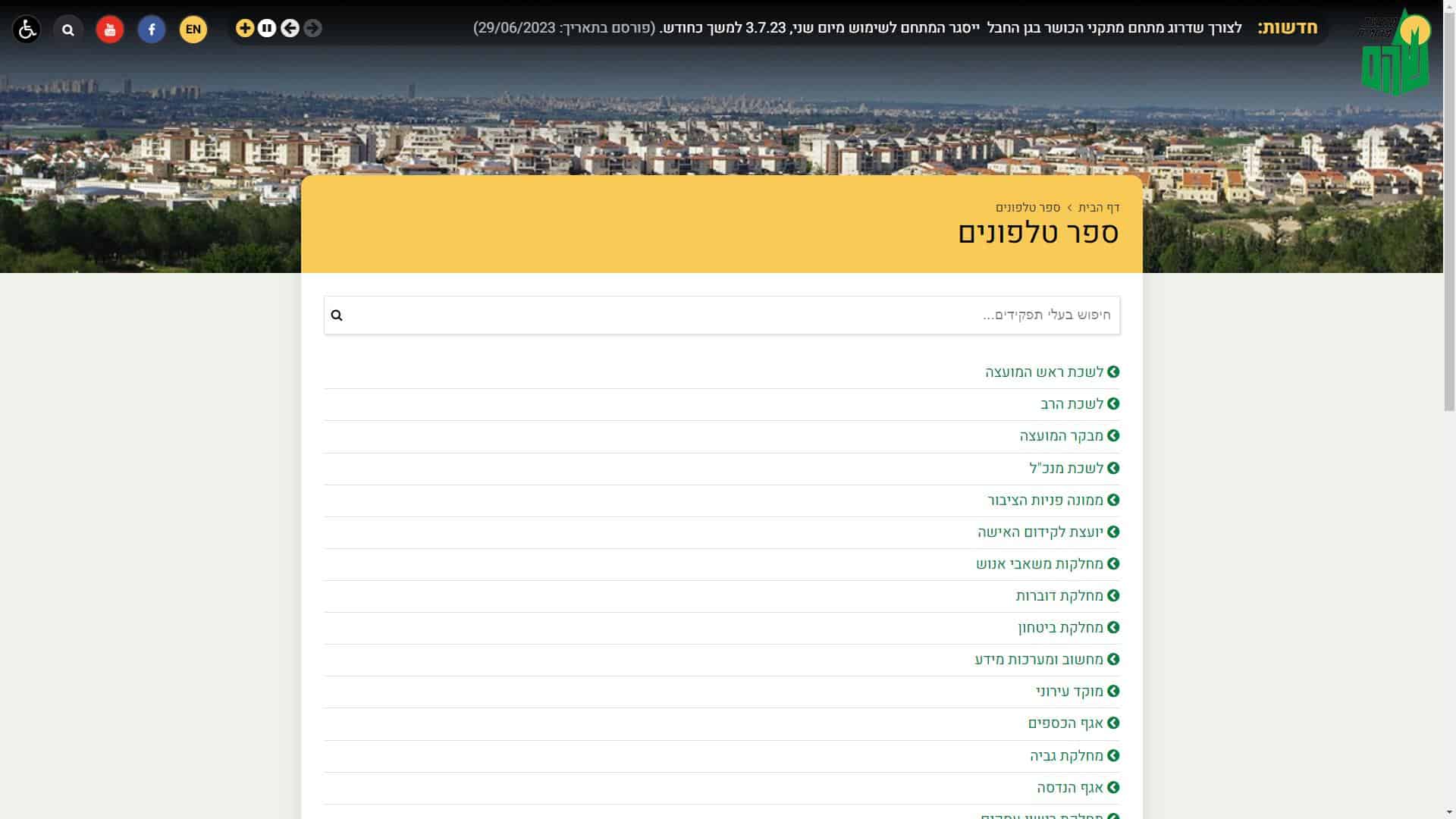Expand מבקר המועצה entry

point(1061,436)
